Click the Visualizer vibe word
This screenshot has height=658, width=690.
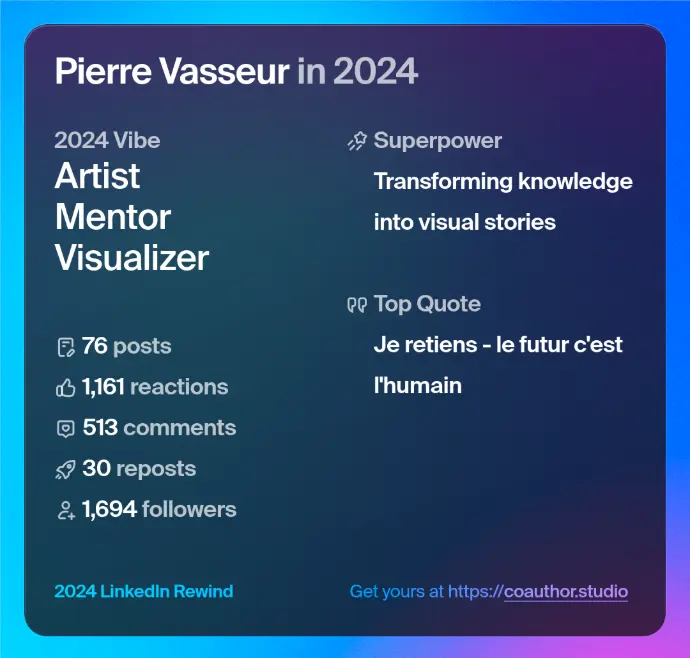(131, 258)
